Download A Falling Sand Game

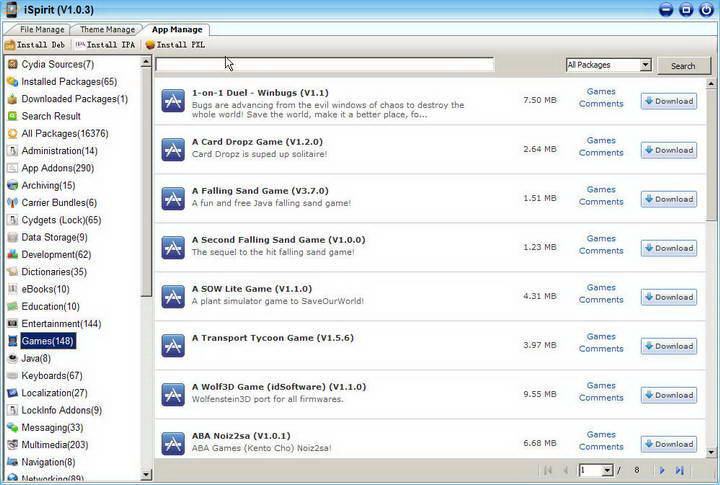tap(669, 199)
